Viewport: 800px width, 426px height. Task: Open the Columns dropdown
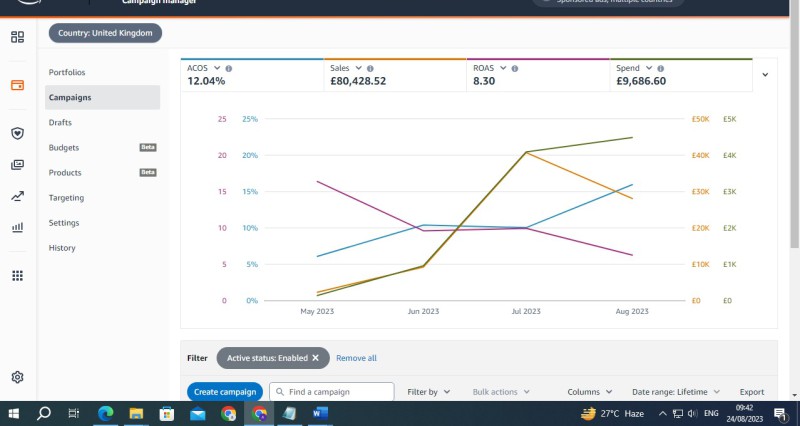click(x=590, y=392)
